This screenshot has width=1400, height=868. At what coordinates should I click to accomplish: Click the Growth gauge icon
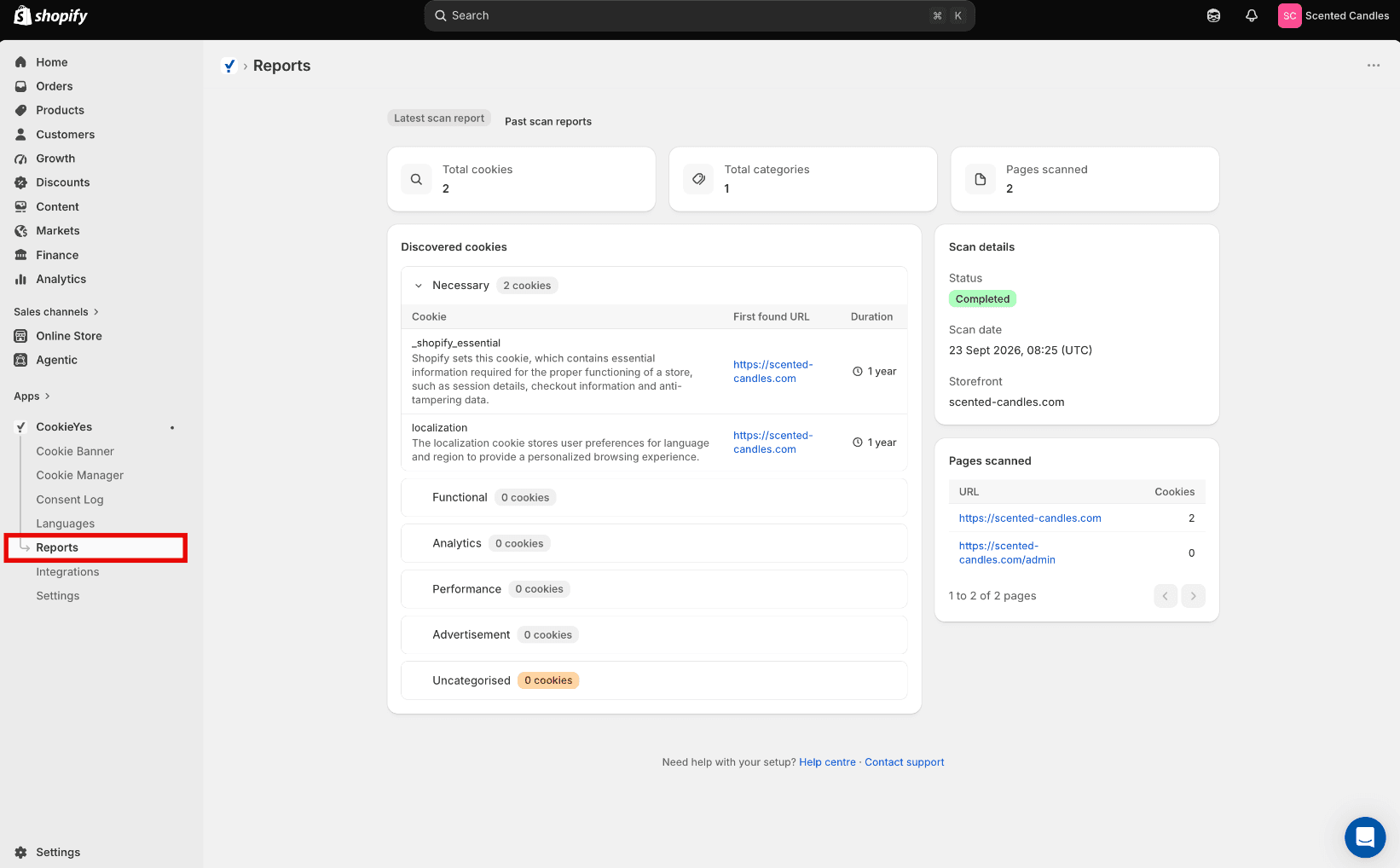21,159
